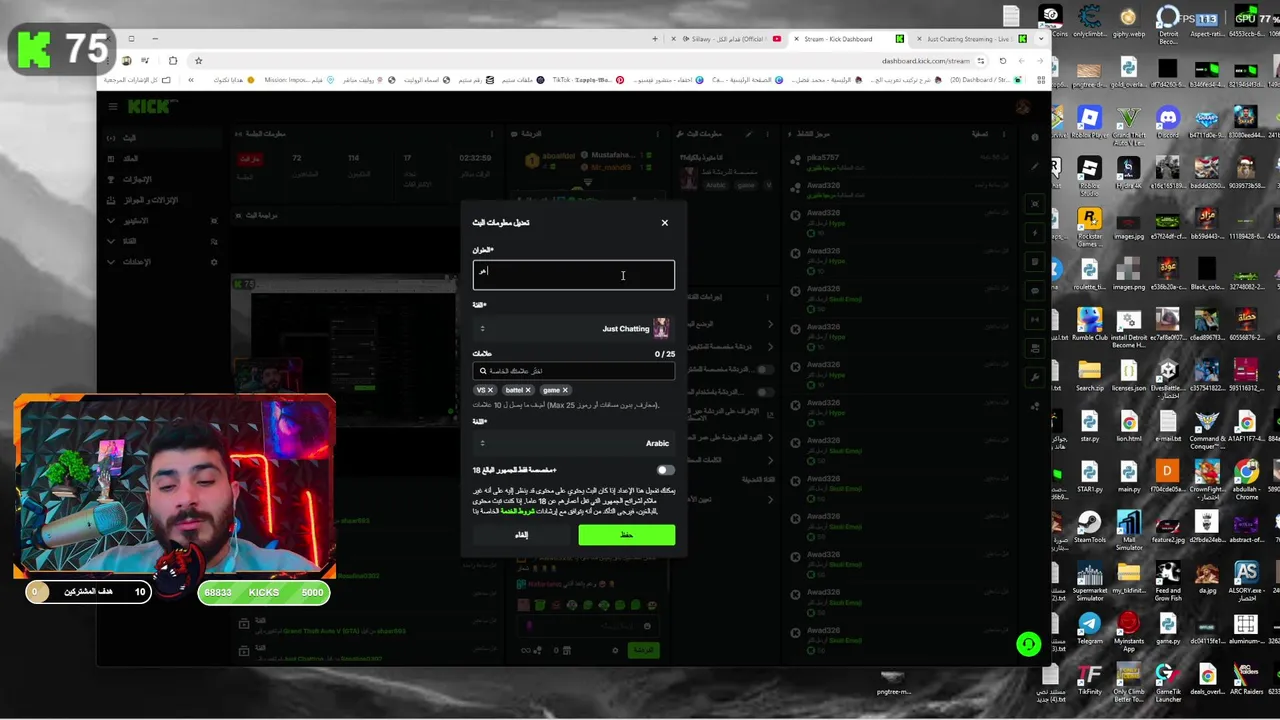Open Mall Simulator desktop shortcut

(1129, 530)
